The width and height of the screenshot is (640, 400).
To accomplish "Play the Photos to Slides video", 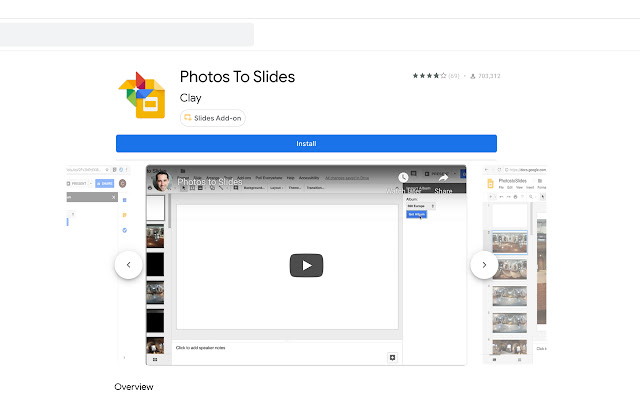I will (x=306, y=265).
